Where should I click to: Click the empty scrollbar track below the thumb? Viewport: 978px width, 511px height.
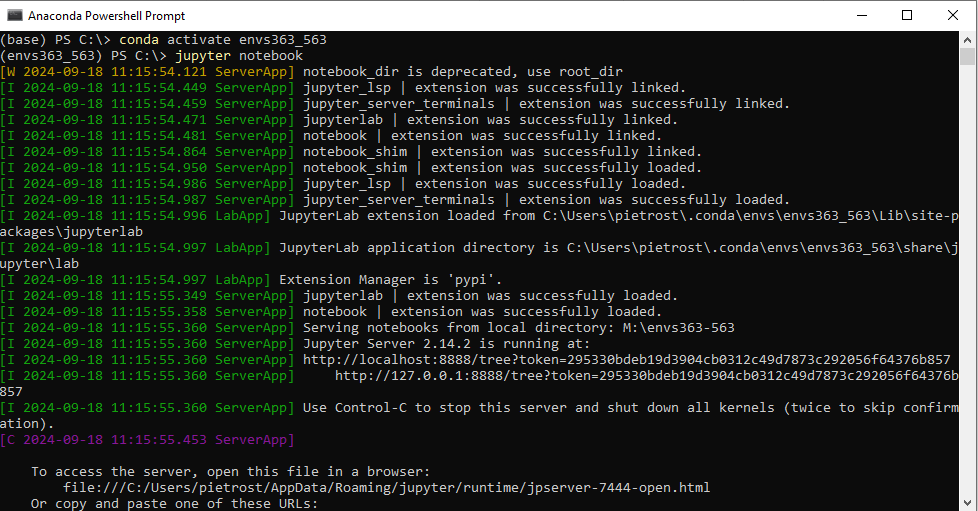[x=968, y=300]
